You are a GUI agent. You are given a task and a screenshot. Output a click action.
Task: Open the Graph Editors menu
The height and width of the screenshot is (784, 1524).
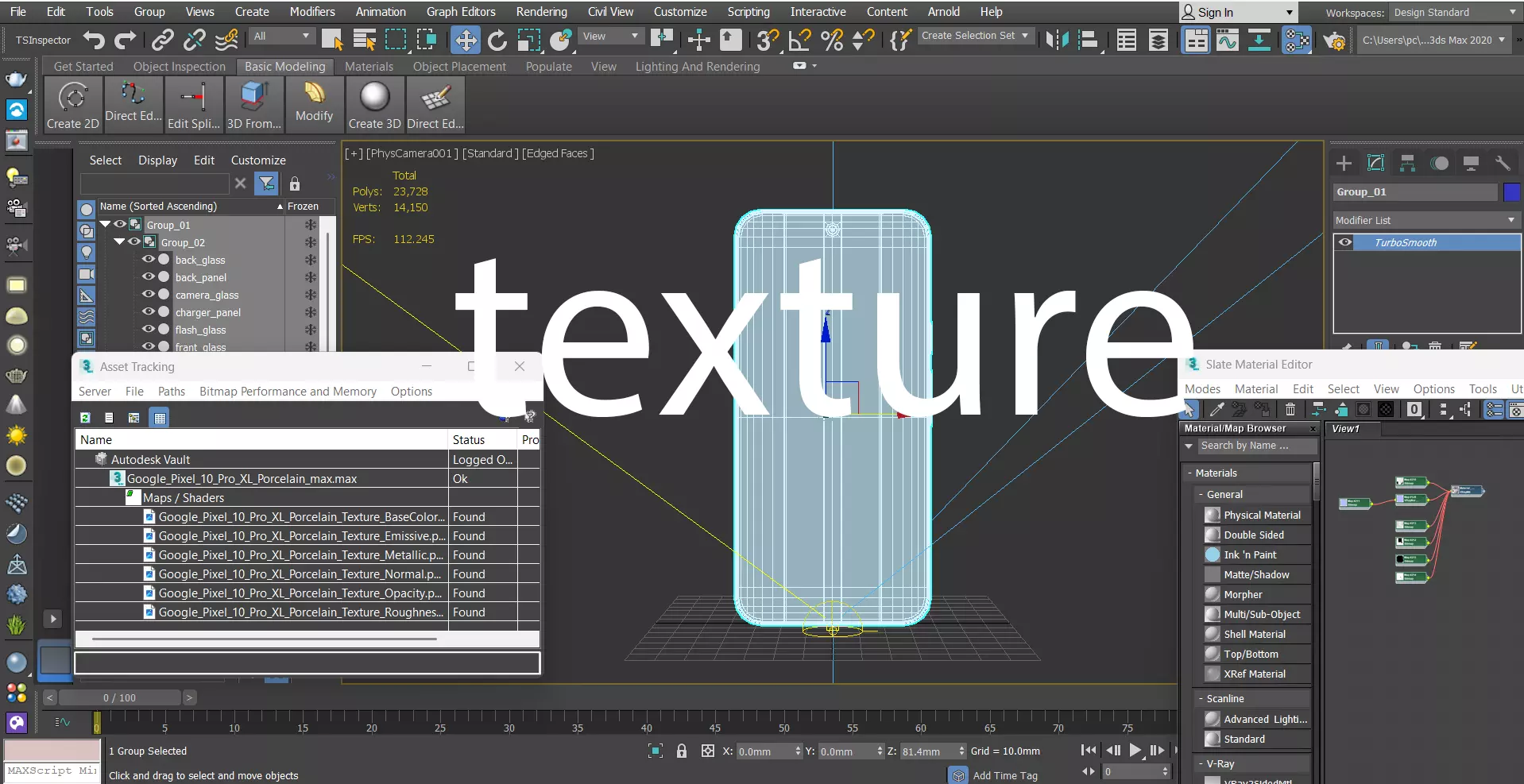tap(461, 12)
